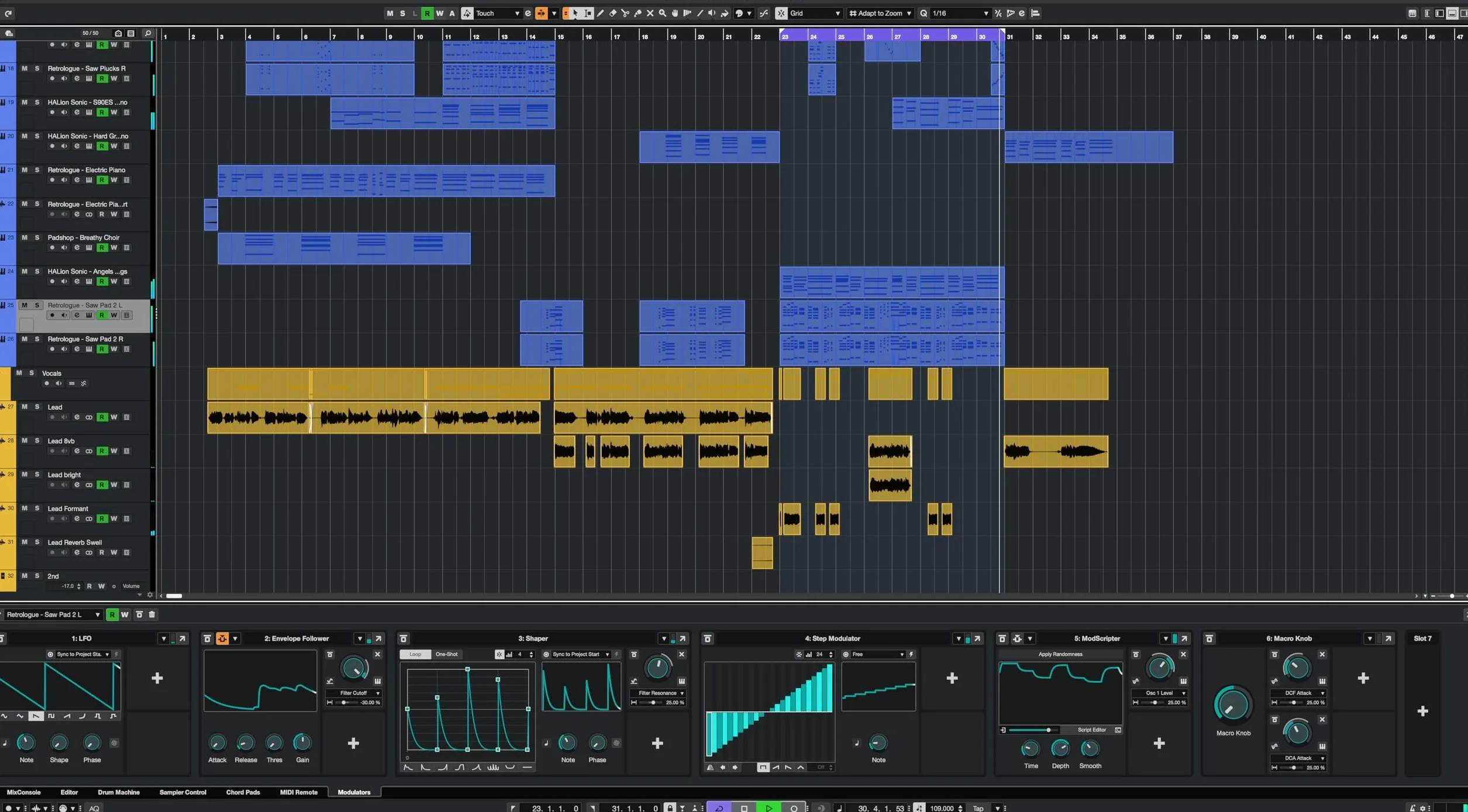This screenshot has height=812, width=1468.
Task: Add a modulator in Slot 7
Action: pyautogui.click(x=1423, y=711)
